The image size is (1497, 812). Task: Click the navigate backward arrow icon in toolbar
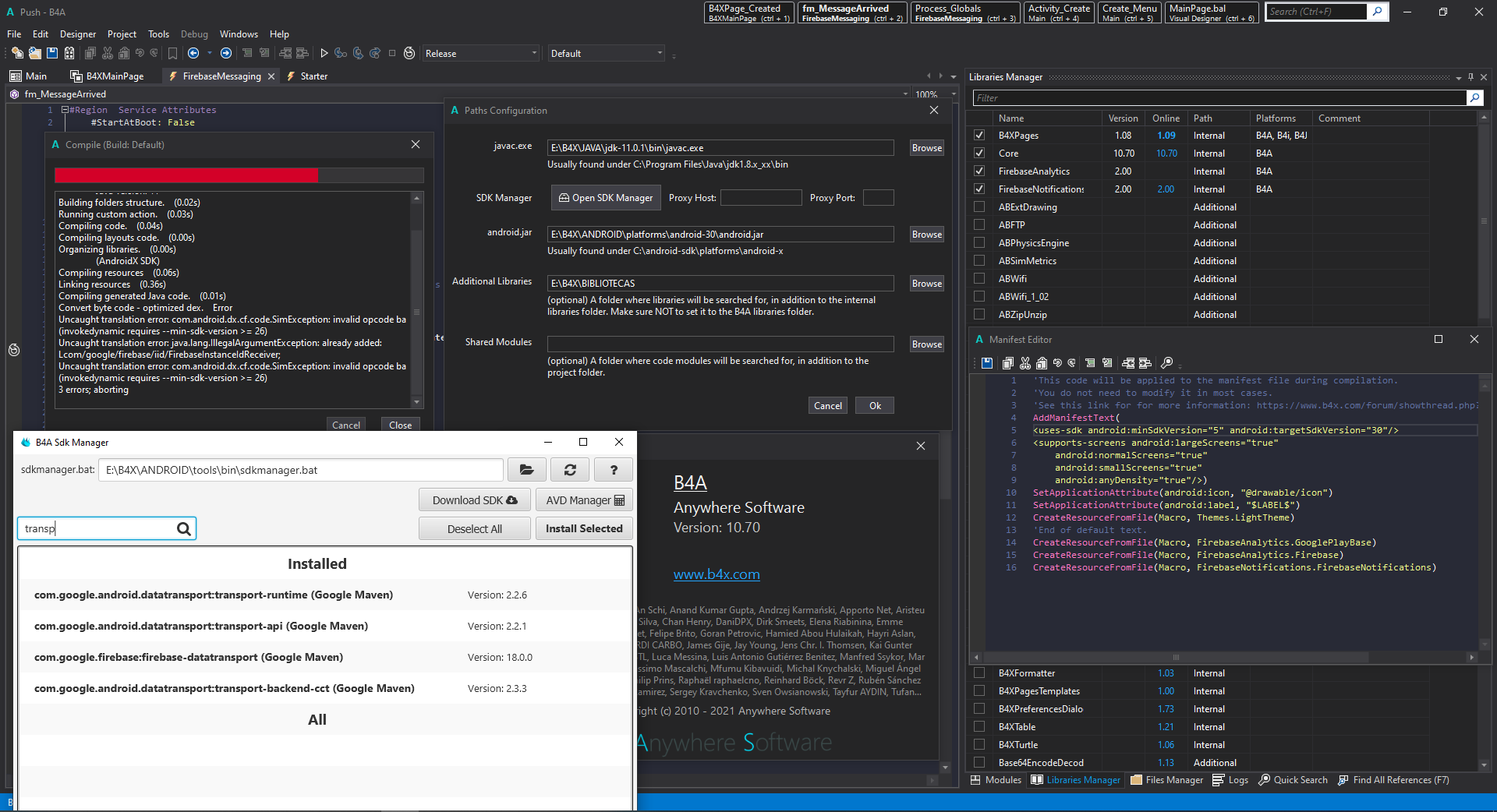click(193, 53)
